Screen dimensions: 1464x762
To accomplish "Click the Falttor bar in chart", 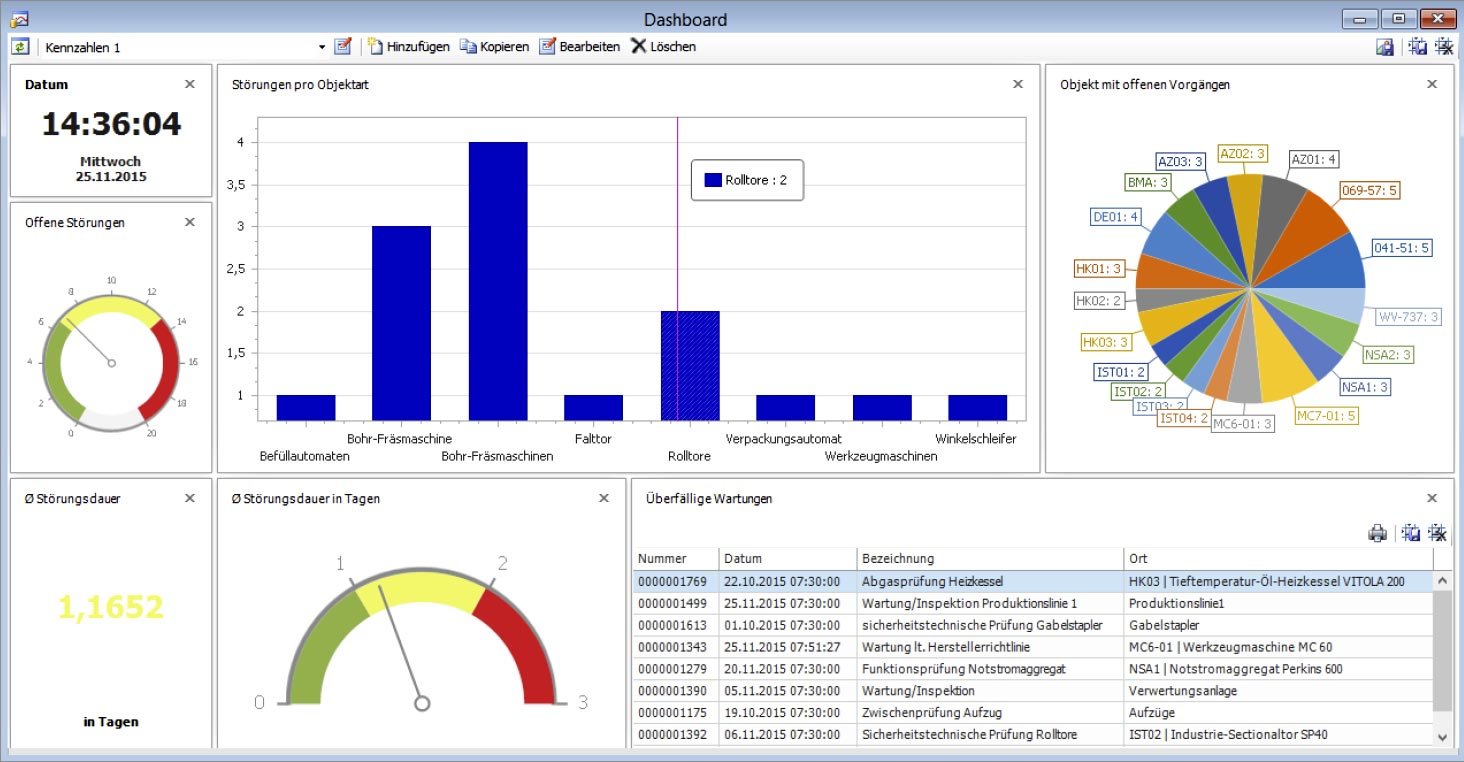I will coord(594,407).
